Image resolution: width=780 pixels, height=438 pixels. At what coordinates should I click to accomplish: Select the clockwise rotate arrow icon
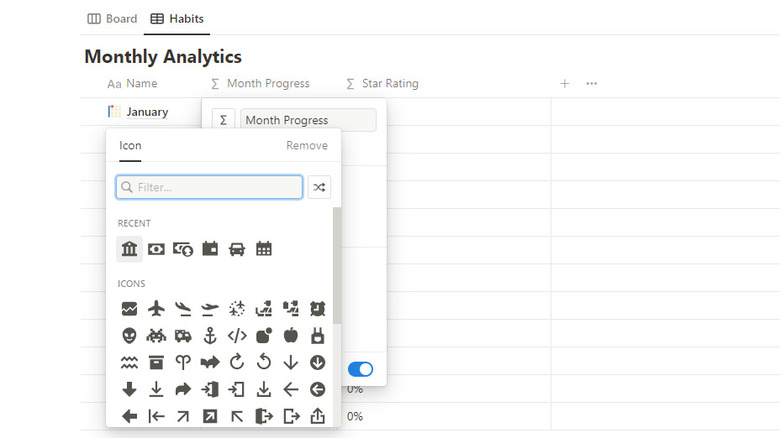(x=237, y=362)
